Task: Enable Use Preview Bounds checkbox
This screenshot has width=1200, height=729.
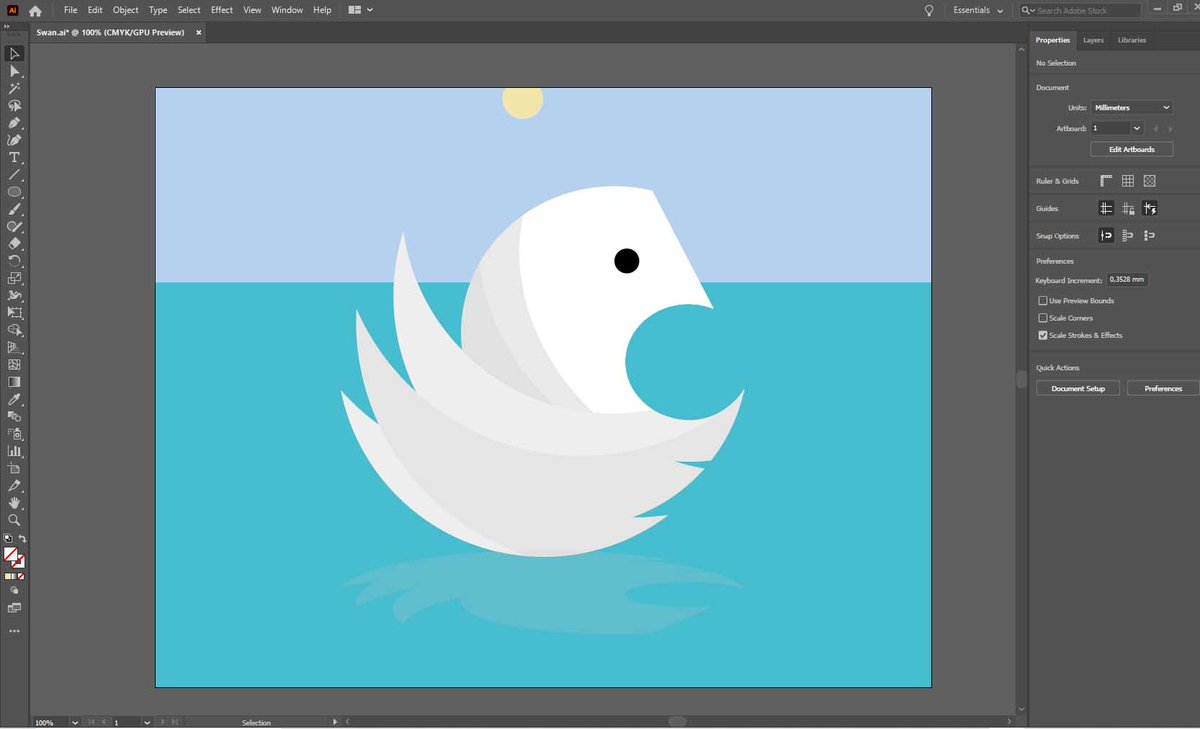Action: [1043, 300]
